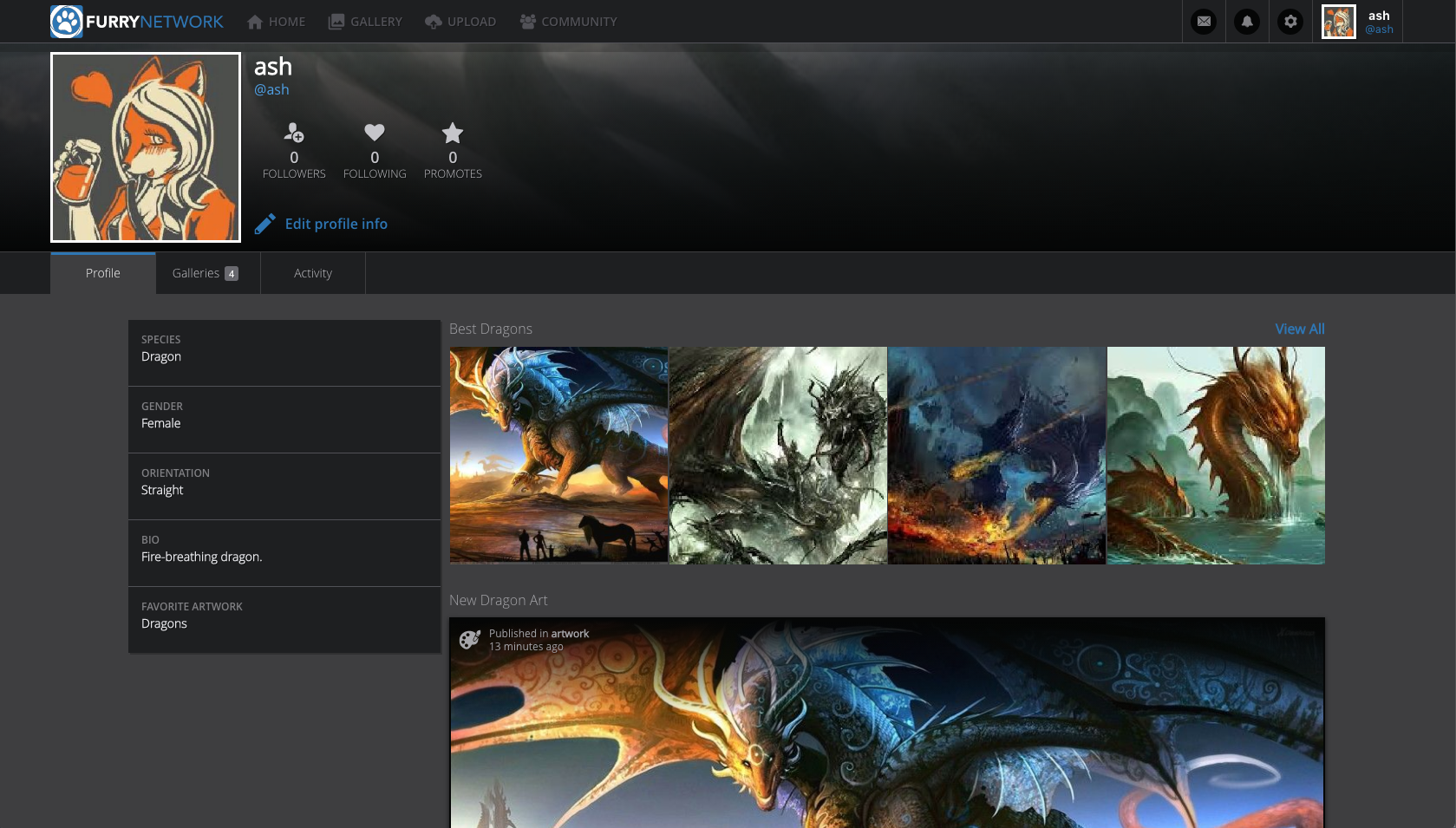Open the Upload navigation item

(460, 22)
